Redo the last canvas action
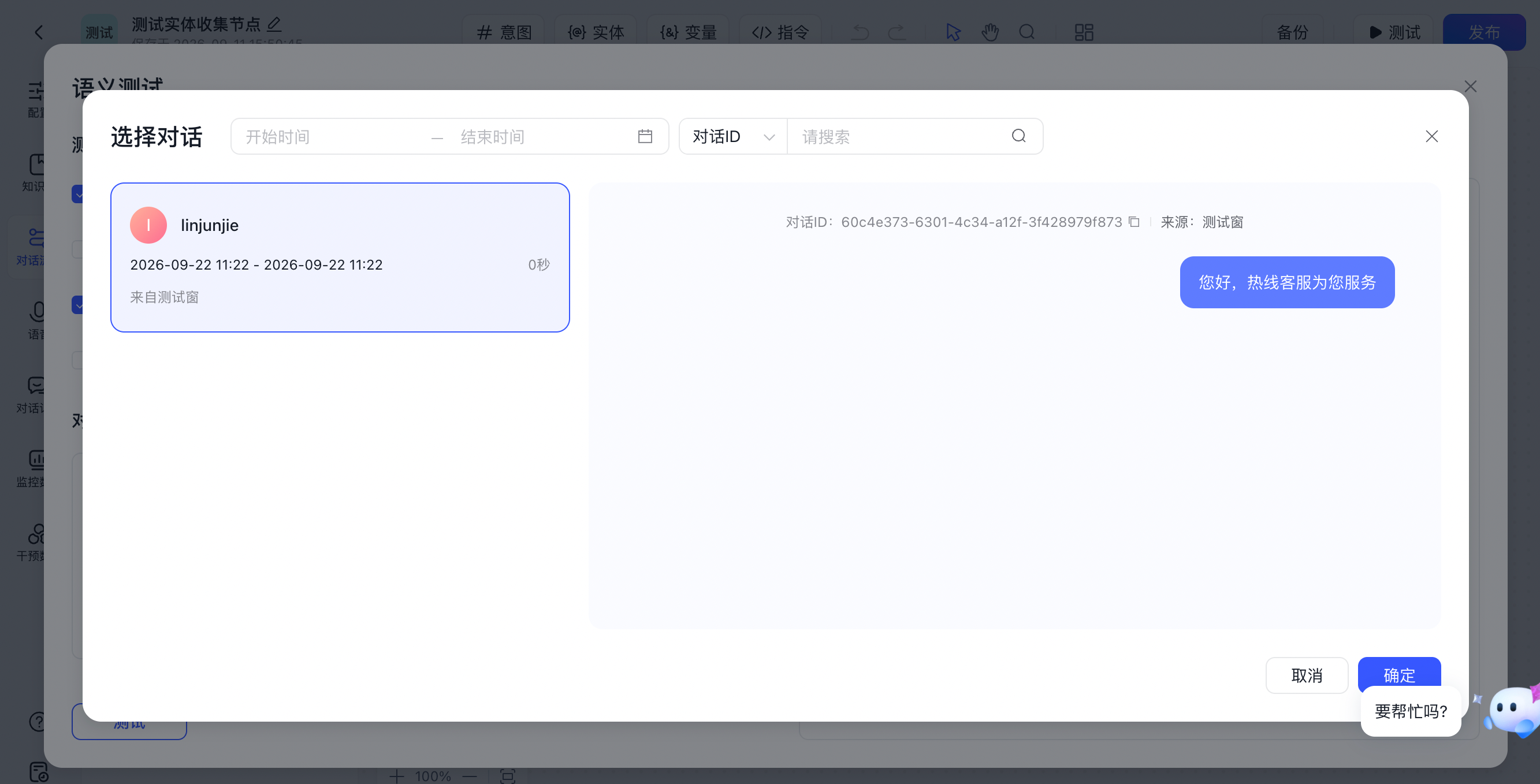The width and height of the screenshot is (1540, 784). [897, 32]
